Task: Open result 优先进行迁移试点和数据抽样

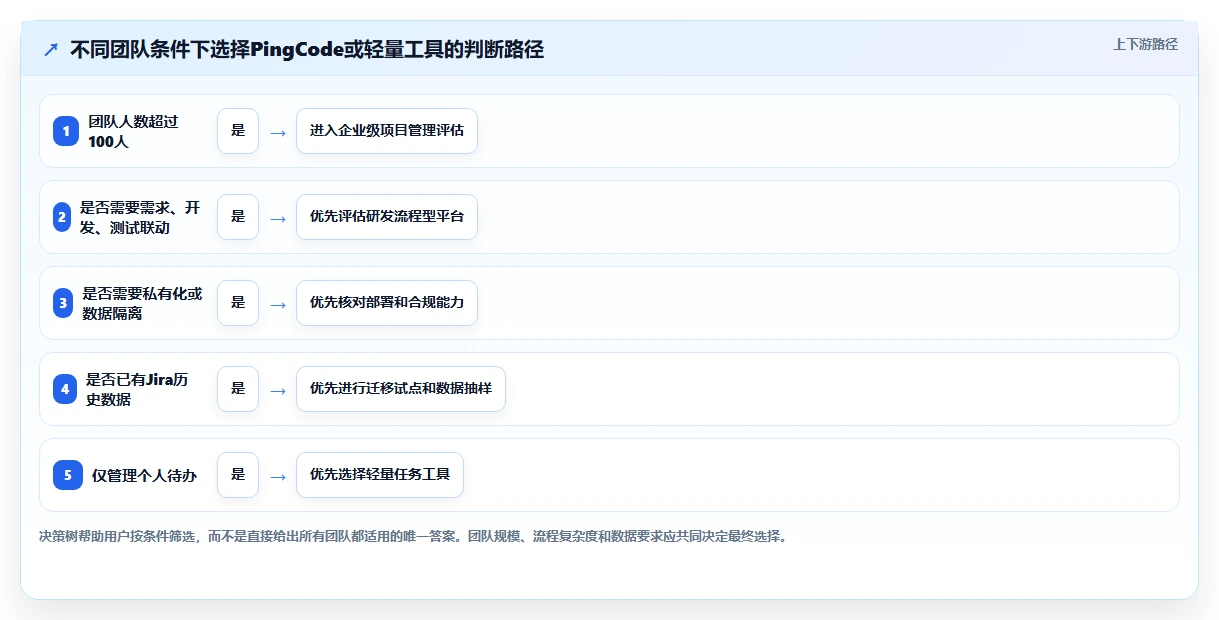Action: (401, 389)
